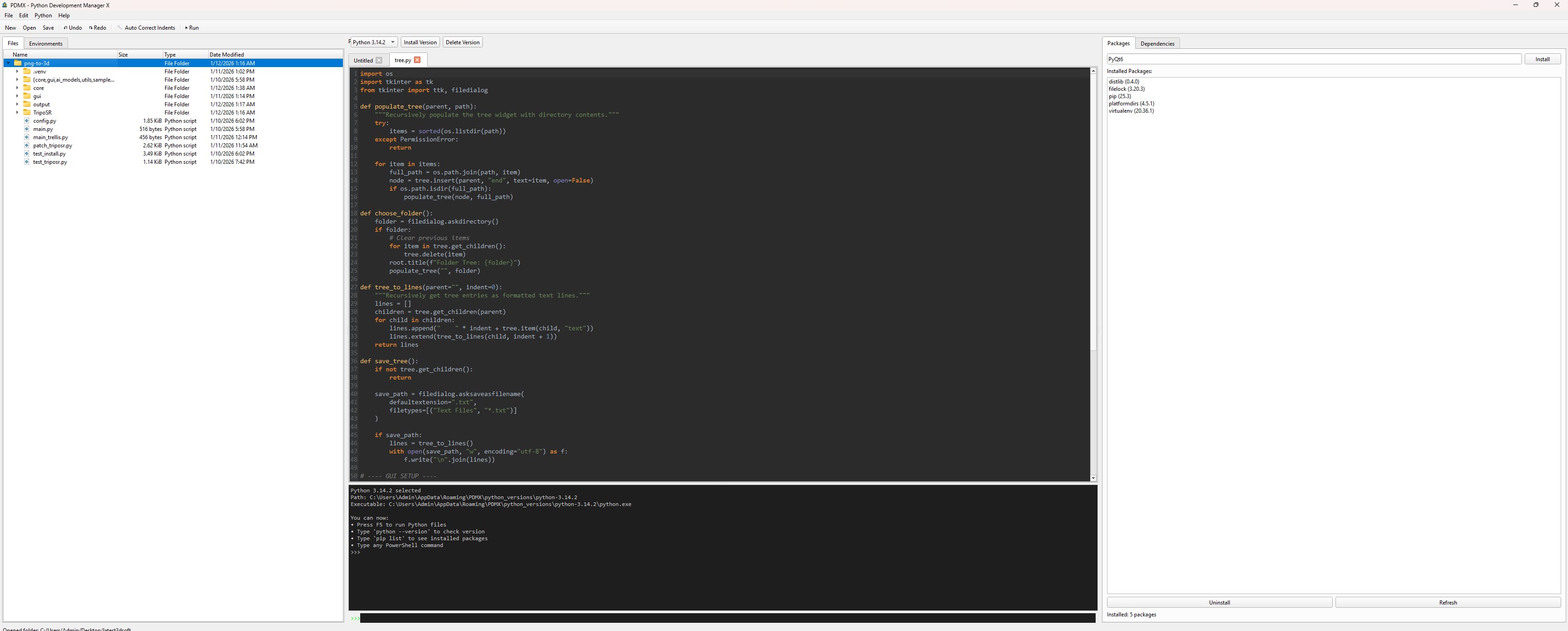Click the config.py Python file icon
The width and height of the screenshot is (1568, 631).
27,120
